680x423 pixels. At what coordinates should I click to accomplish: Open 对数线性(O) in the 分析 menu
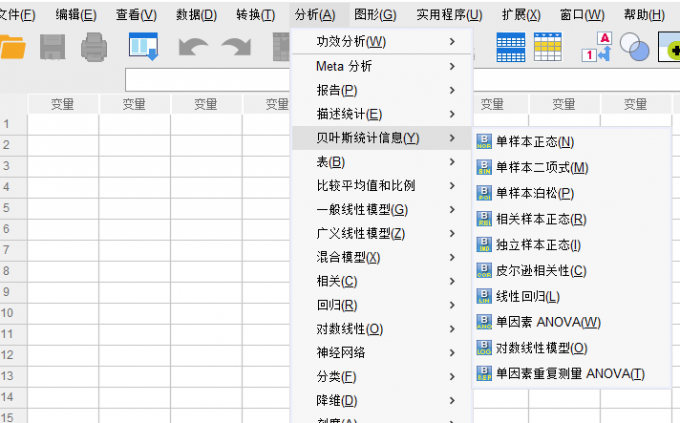click(382, 329)
